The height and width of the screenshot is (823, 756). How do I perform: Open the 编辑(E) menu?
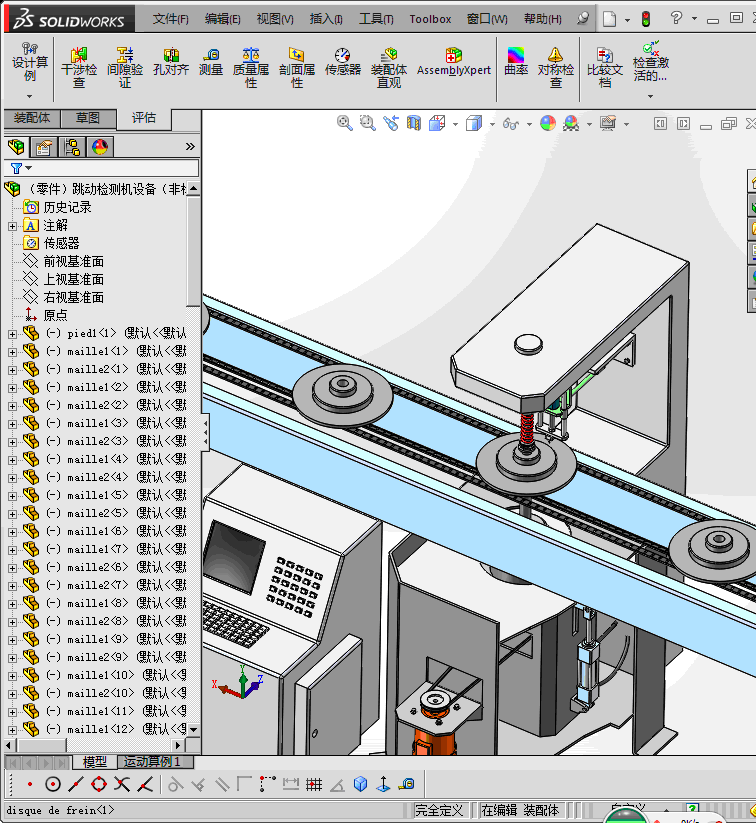click(x=223, y=19)
